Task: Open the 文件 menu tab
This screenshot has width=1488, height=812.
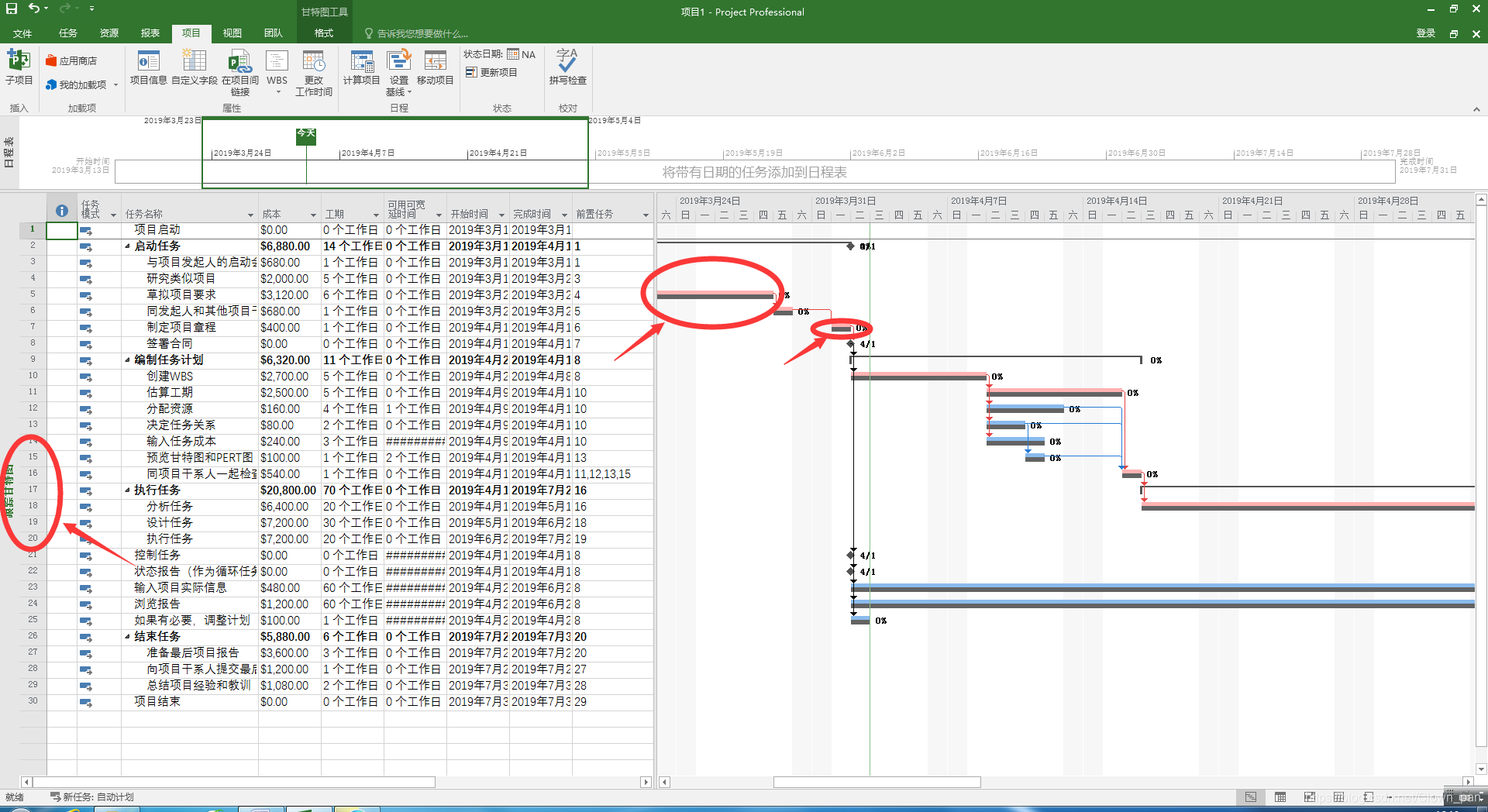Action: coord(22,33)
